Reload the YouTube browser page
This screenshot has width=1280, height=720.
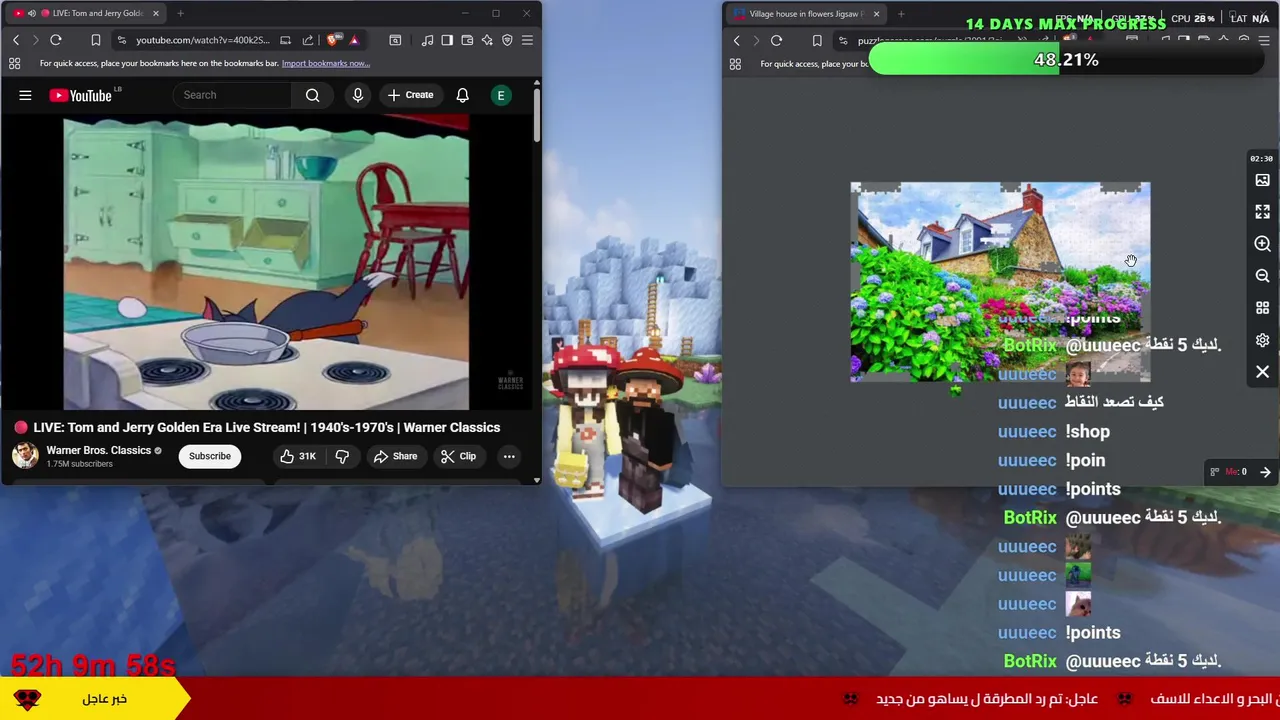(56, 40)
